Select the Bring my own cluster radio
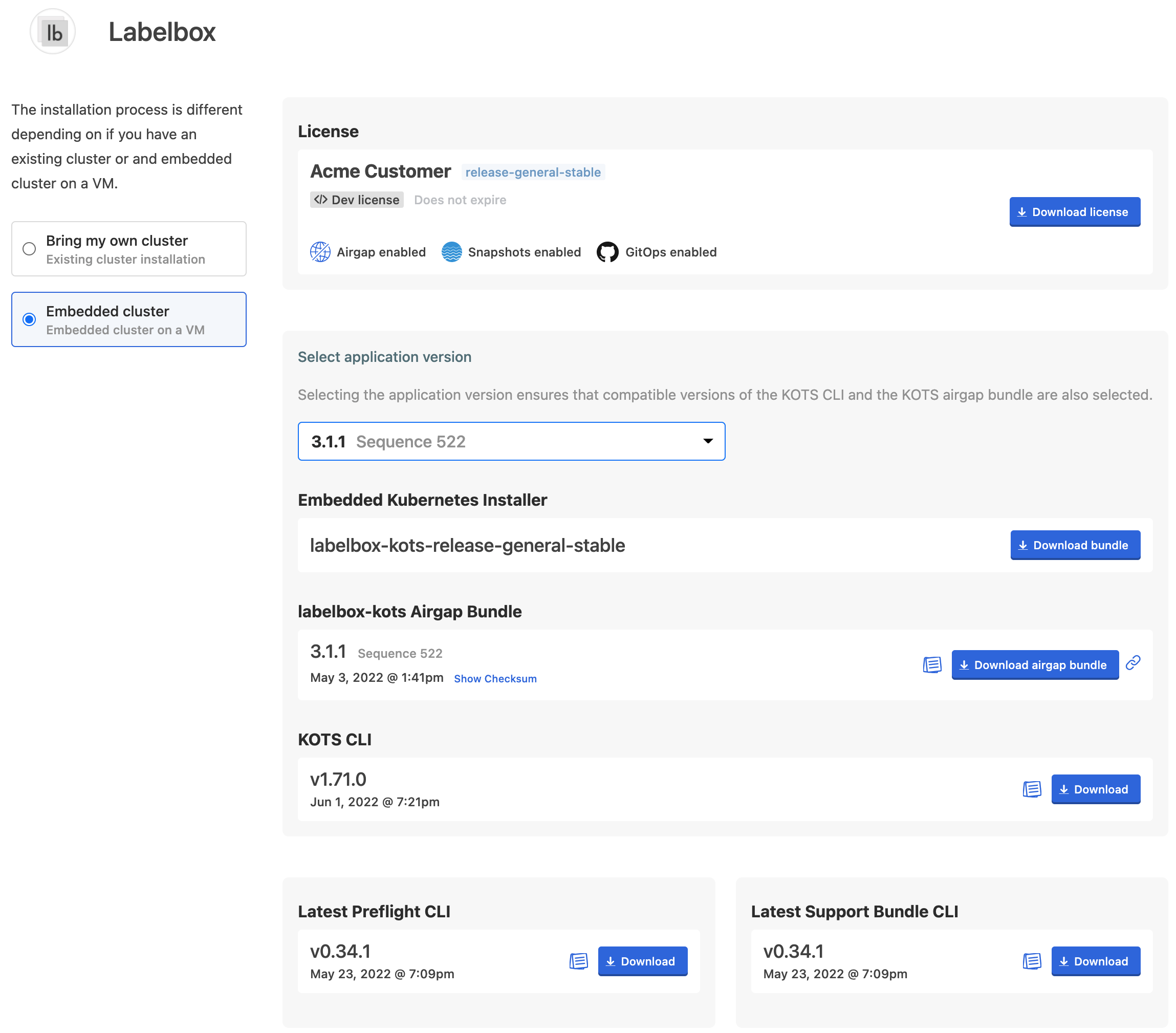Image resolution: width=1176 pixels, height=1033 pixels. [29, 249]
